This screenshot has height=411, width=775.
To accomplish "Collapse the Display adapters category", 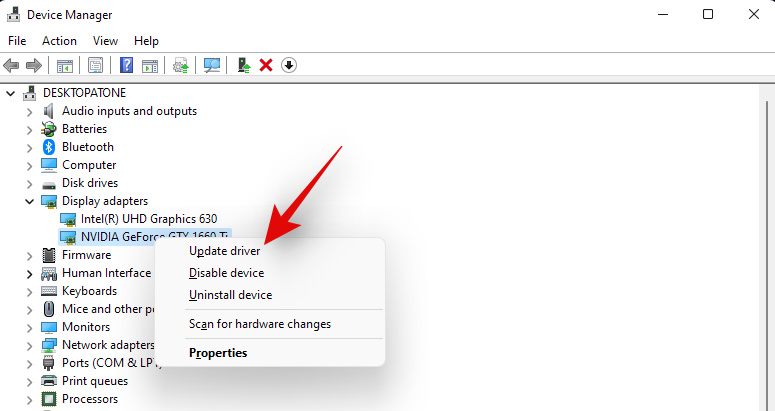I will point(30,201).
